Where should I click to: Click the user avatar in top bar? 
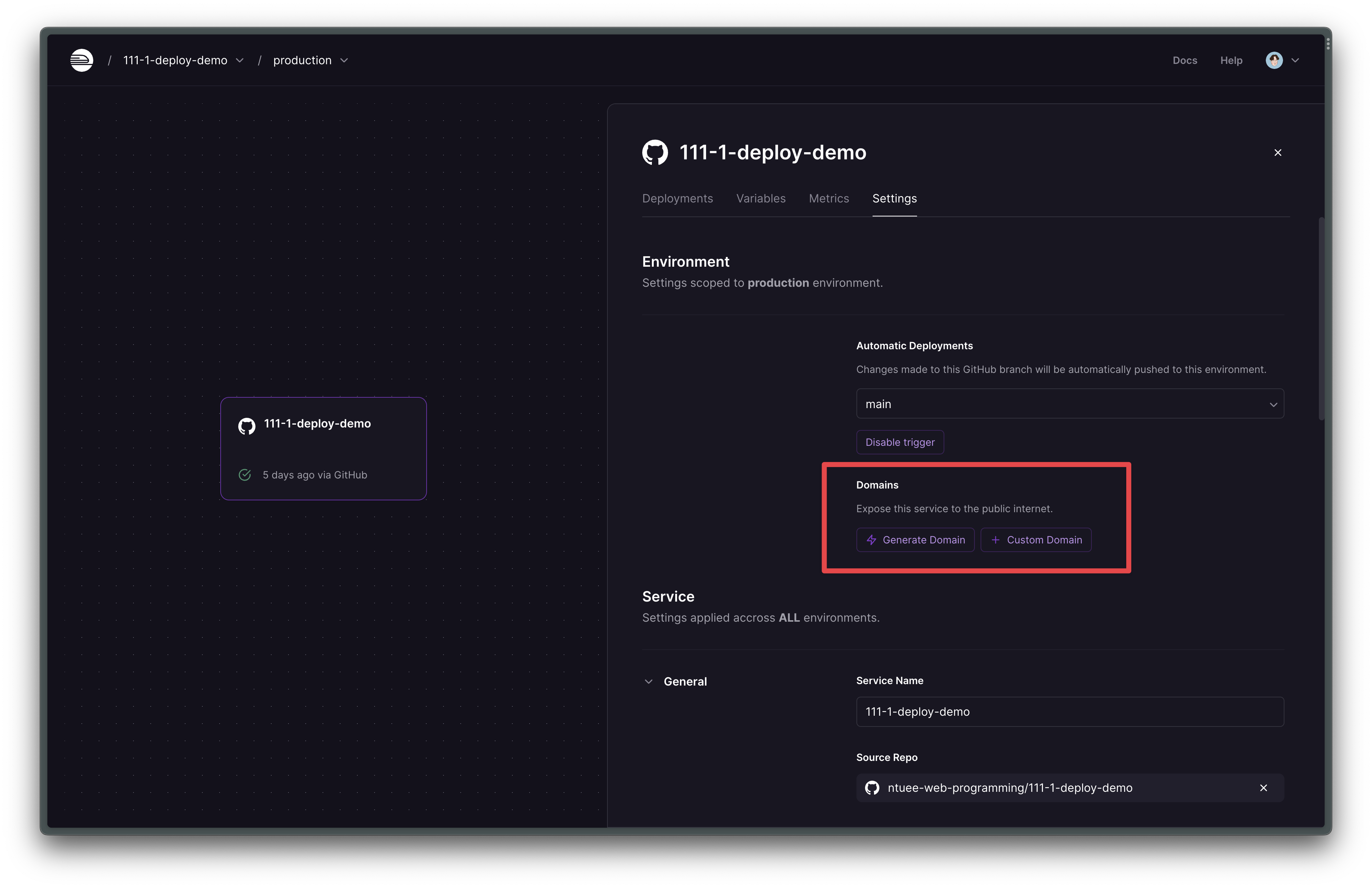pyautogui.click(x=1273, y=60)
